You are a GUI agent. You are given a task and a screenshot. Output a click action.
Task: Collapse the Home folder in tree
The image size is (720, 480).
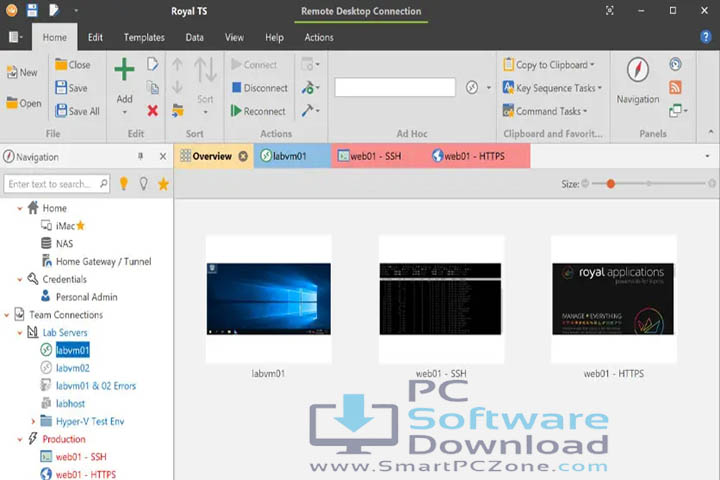[x=20, y=209]
